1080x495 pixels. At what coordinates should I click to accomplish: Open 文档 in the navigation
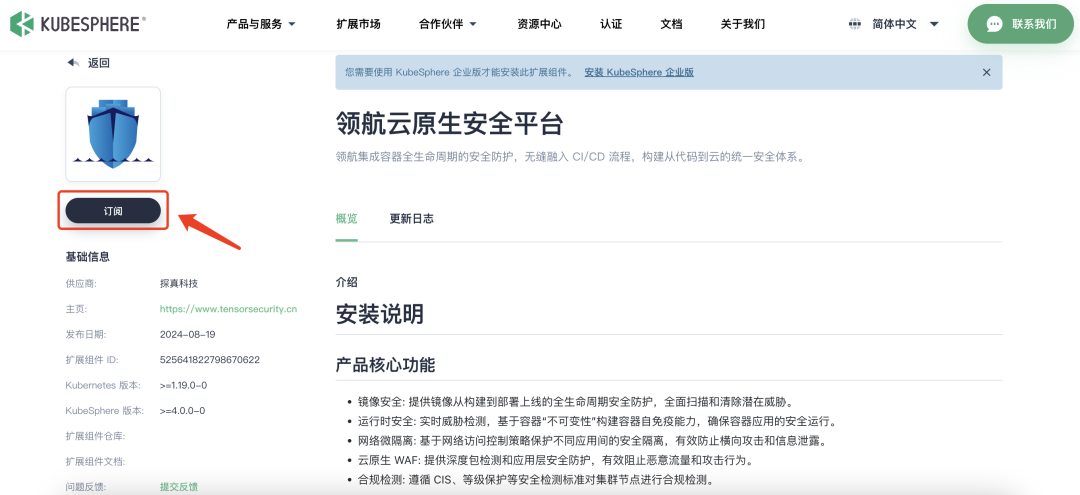[671, 24]
